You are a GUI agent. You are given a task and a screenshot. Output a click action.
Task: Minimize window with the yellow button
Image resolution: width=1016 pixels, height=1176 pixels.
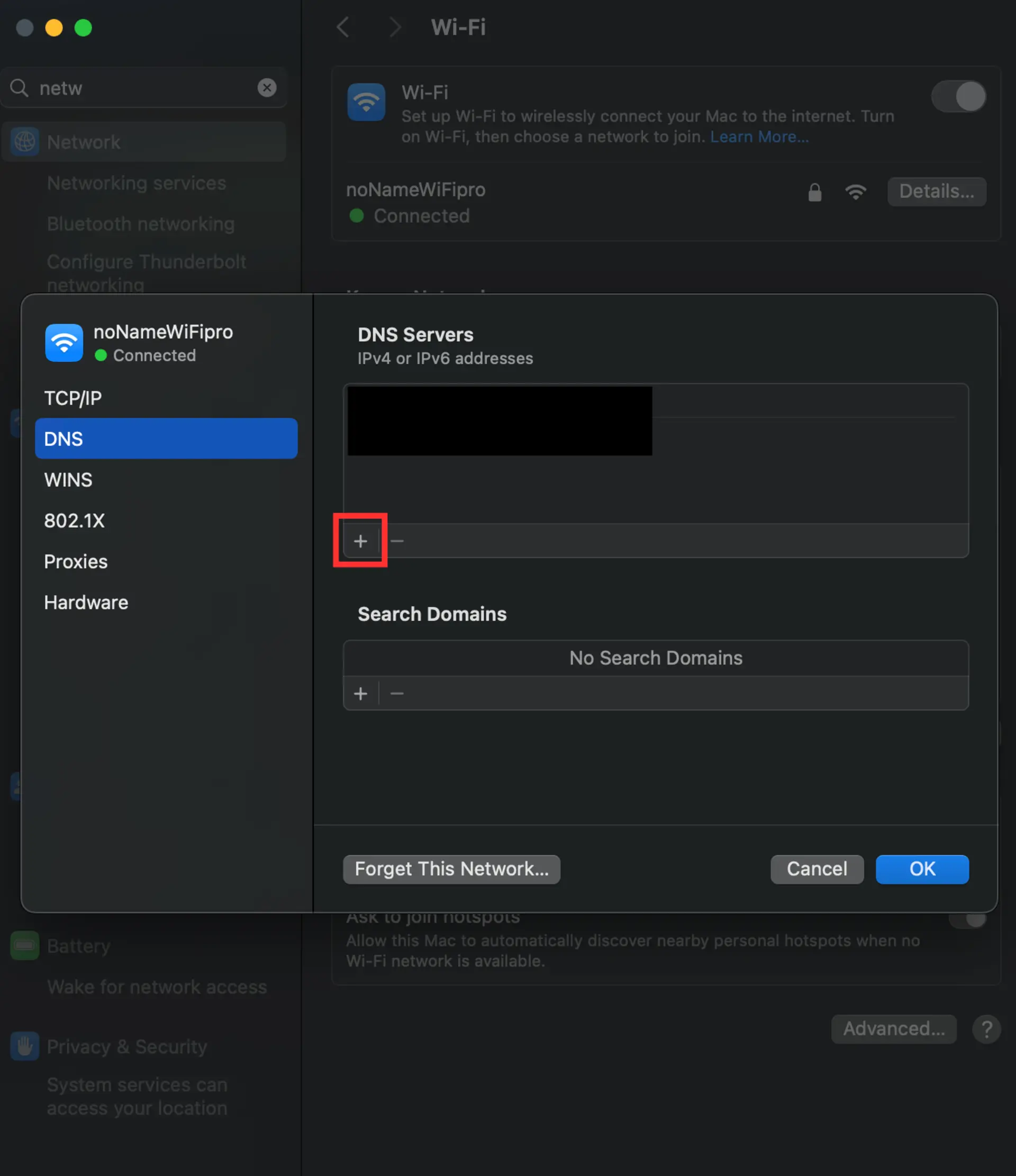click(54, 27)
